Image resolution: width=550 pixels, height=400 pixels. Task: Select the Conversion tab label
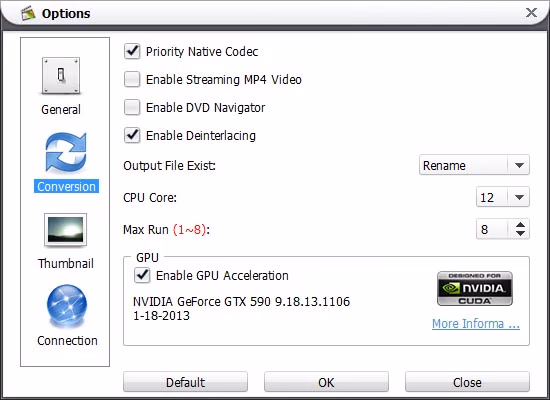coord(66,187)
